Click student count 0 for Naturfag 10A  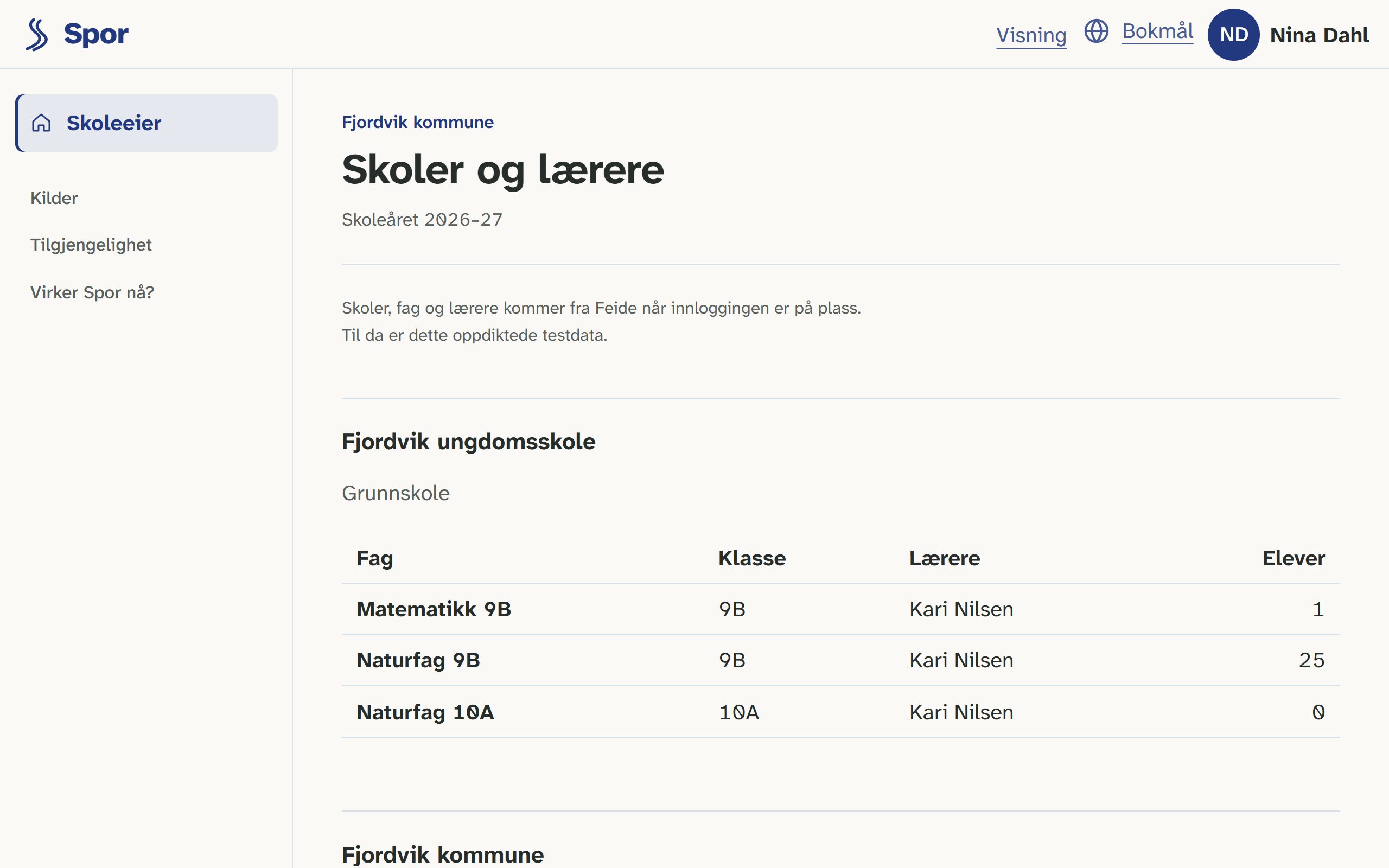pos(1319,712)
